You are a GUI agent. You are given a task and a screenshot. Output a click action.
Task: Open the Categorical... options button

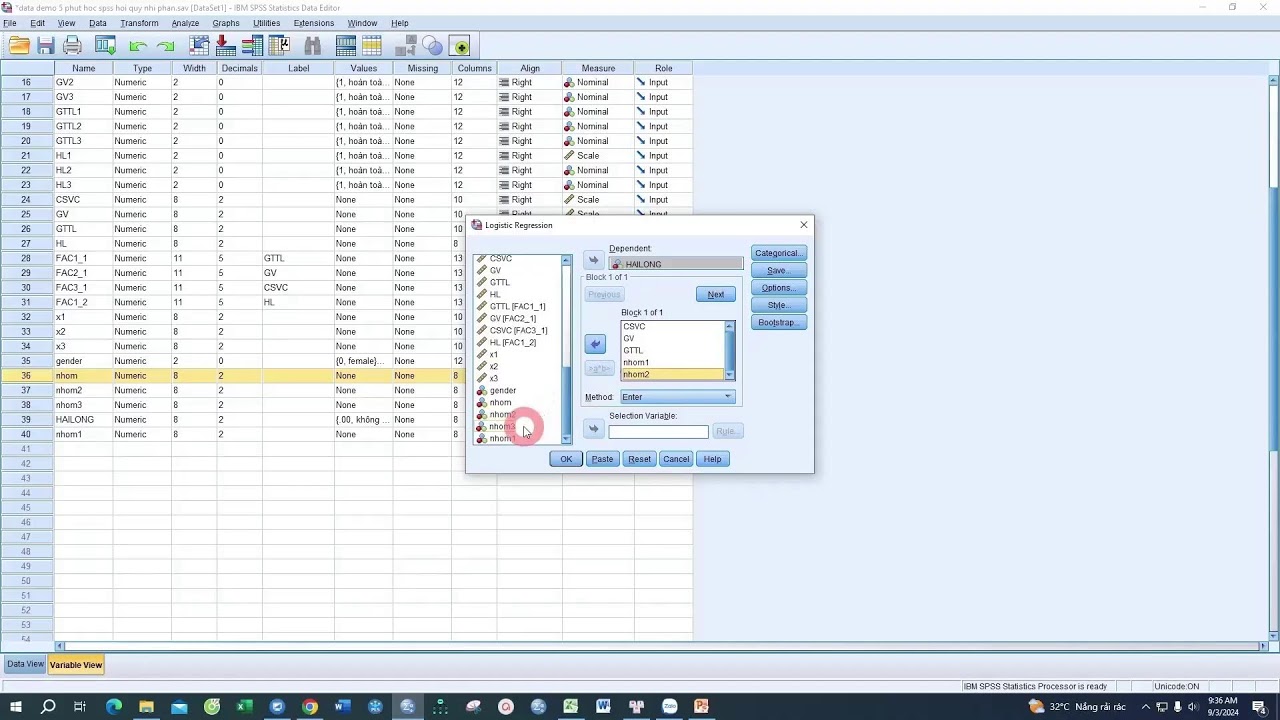778,253
